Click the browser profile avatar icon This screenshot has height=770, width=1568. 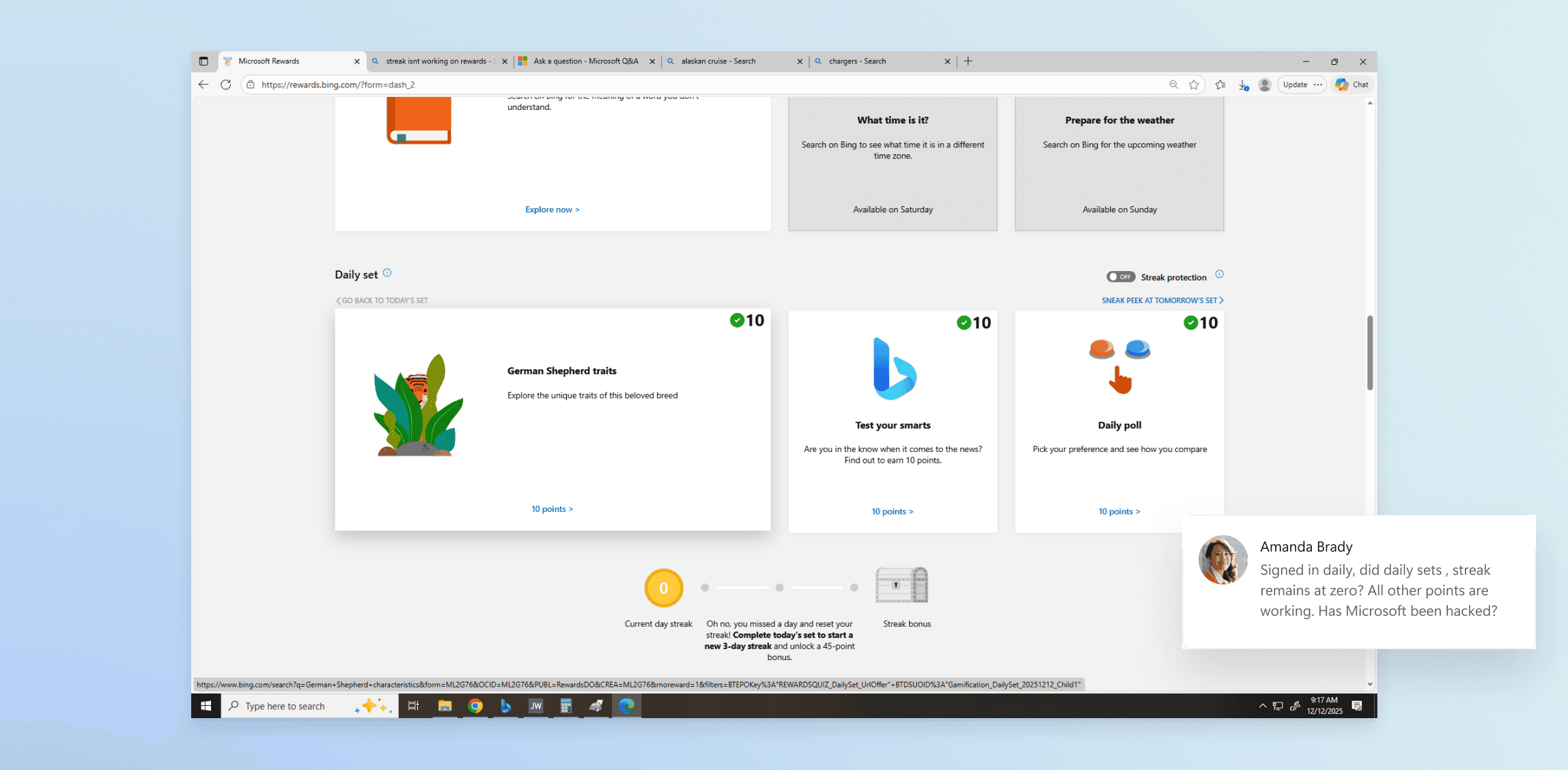point(1265,85)
